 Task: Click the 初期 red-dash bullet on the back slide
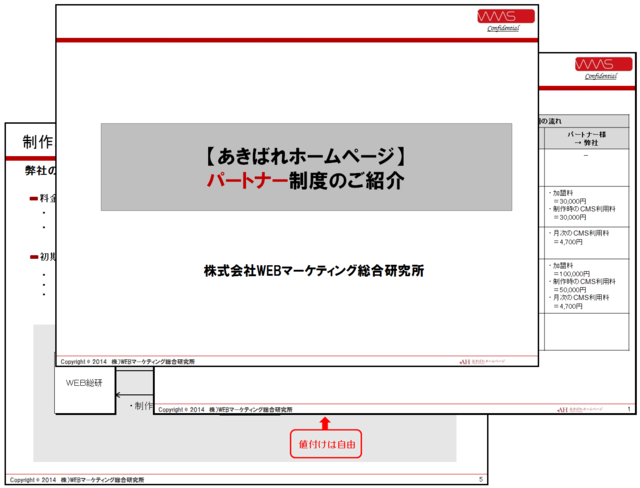[42, 257]
